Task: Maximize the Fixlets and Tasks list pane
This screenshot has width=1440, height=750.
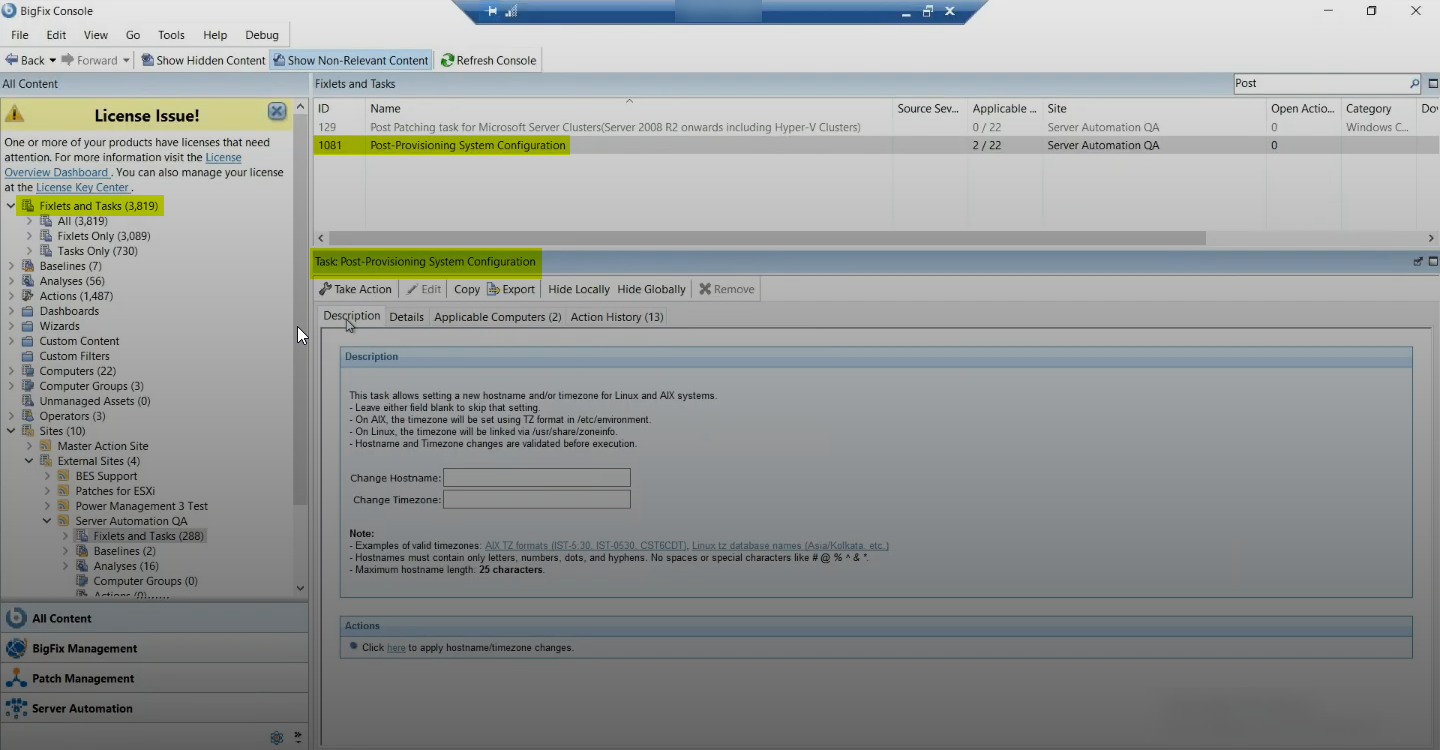Action: (1433, 84)
